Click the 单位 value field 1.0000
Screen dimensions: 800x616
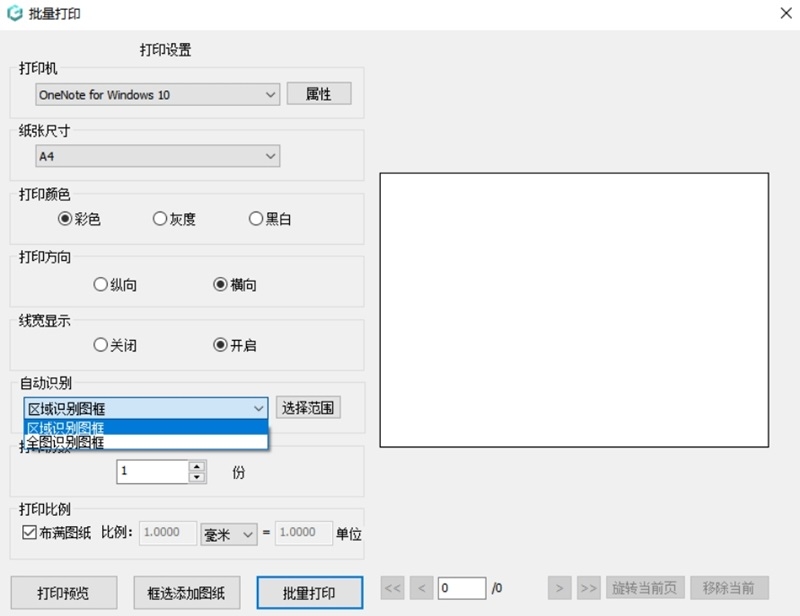304,533
